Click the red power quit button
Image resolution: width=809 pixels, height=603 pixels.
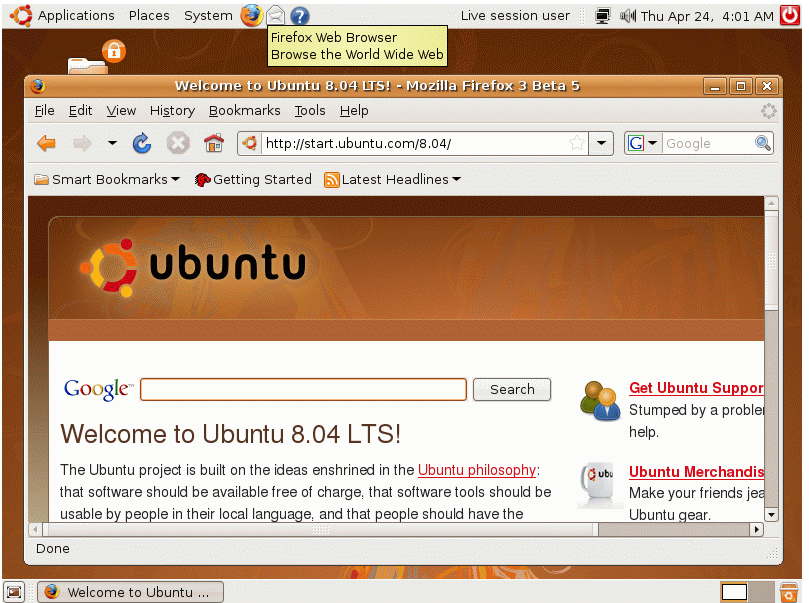pyautogui.click(x=789, y=15)
